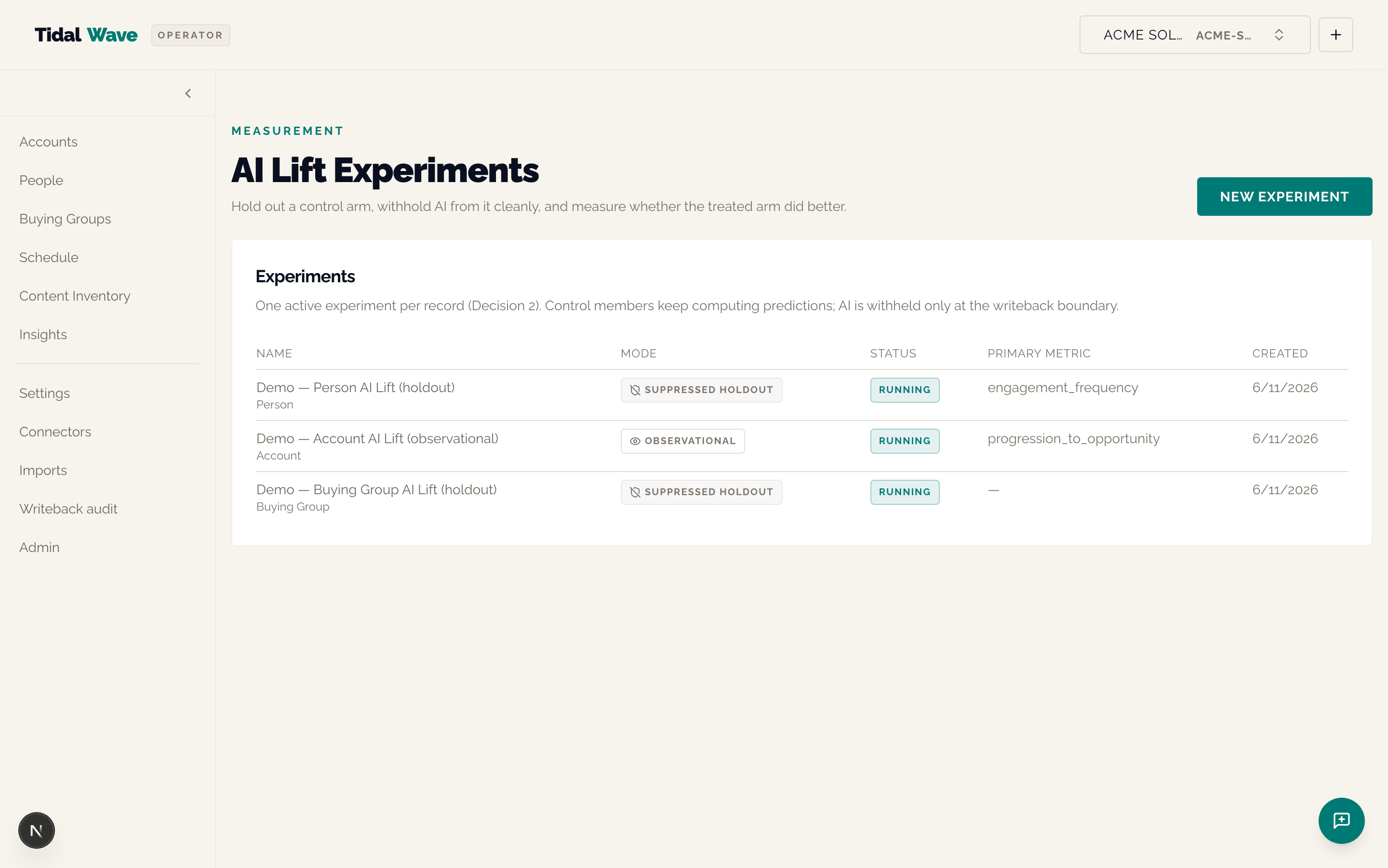Go to Imports
Screen dimensions: 1388x868
[43, 470]
